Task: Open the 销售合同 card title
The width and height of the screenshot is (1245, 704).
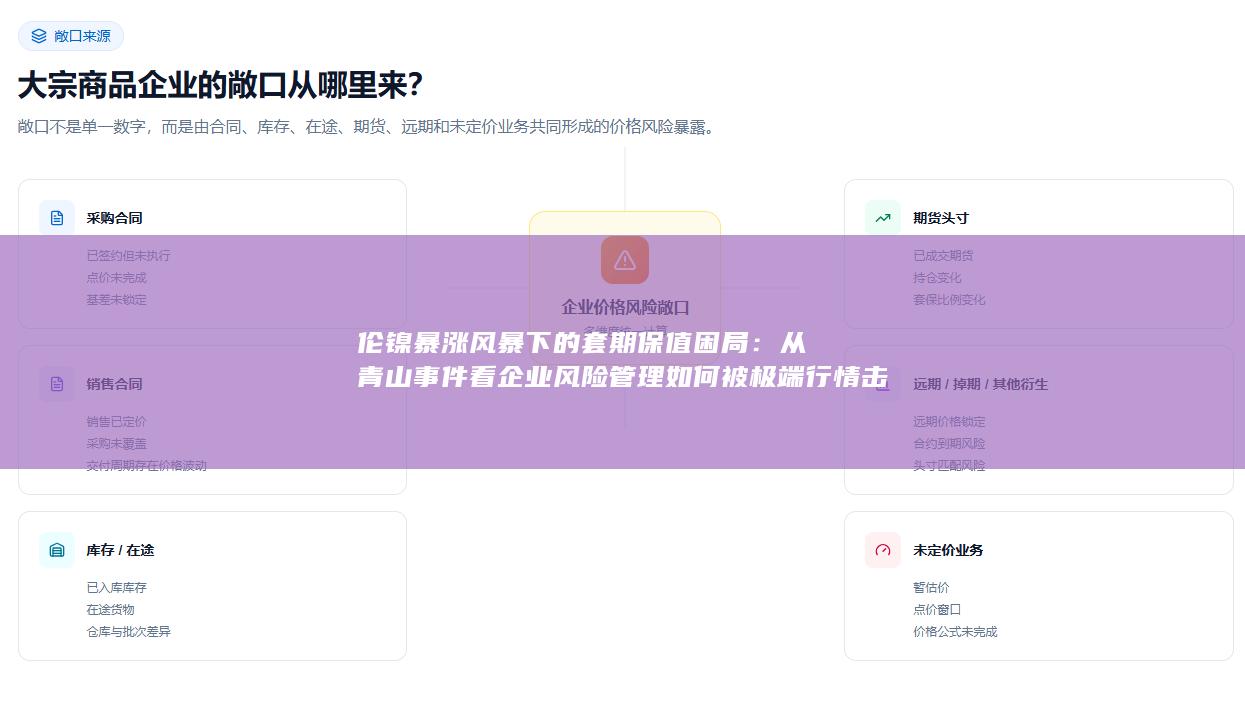Action: [115, 384]
